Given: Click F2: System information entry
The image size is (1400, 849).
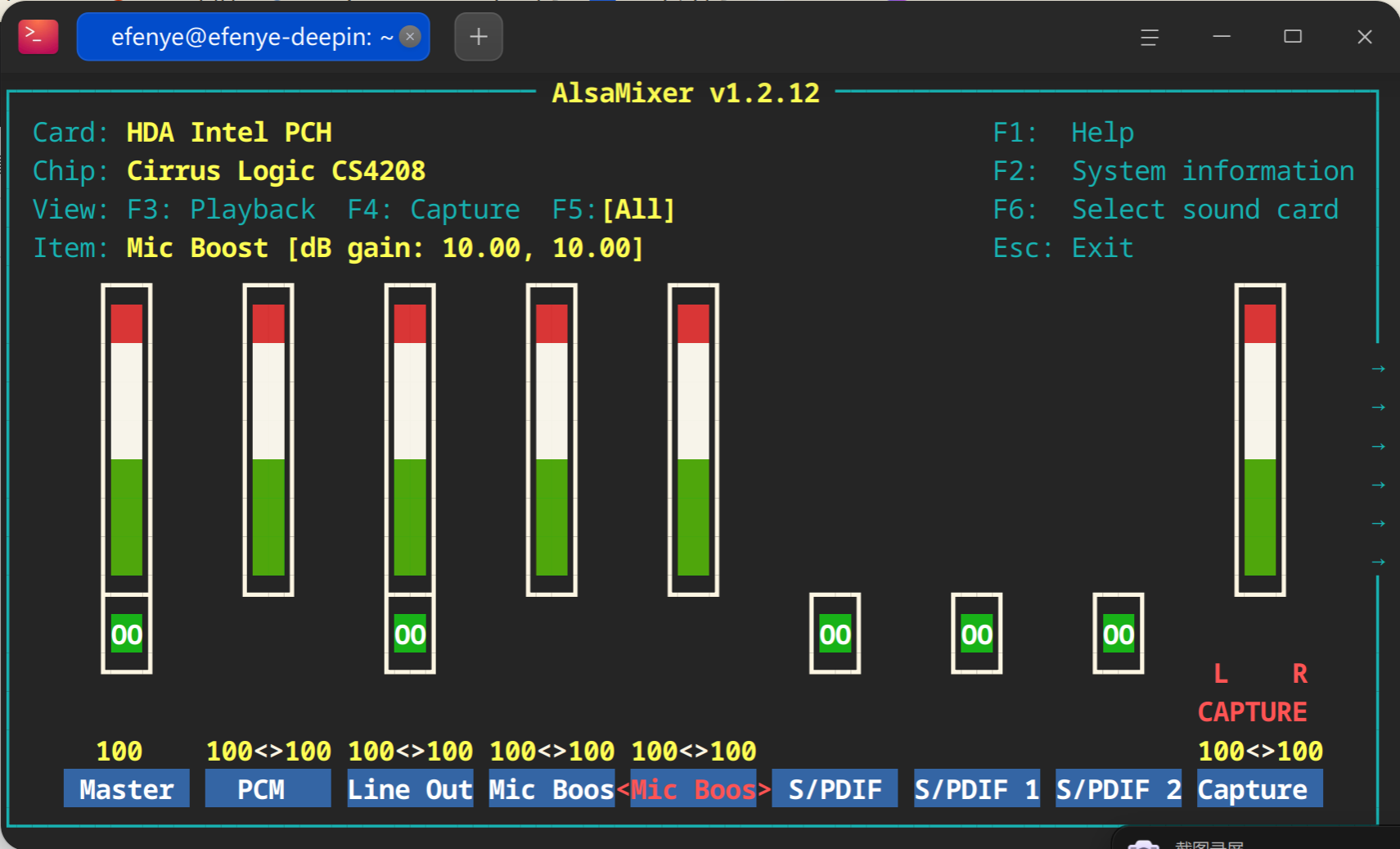Looking at the screenshot, I should click(x=1173, y=171).
